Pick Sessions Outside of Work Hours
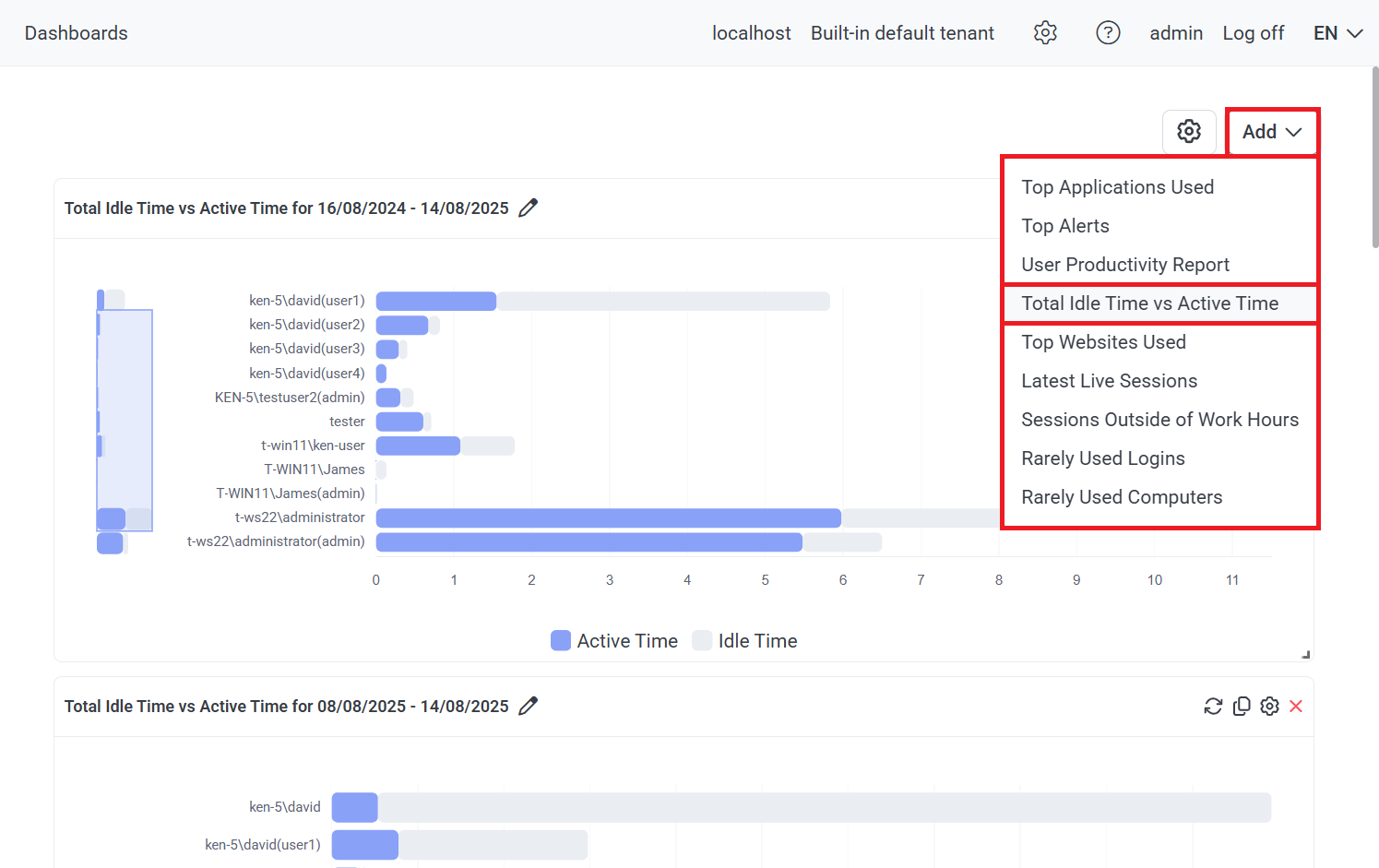 [x=1159, y=420]
